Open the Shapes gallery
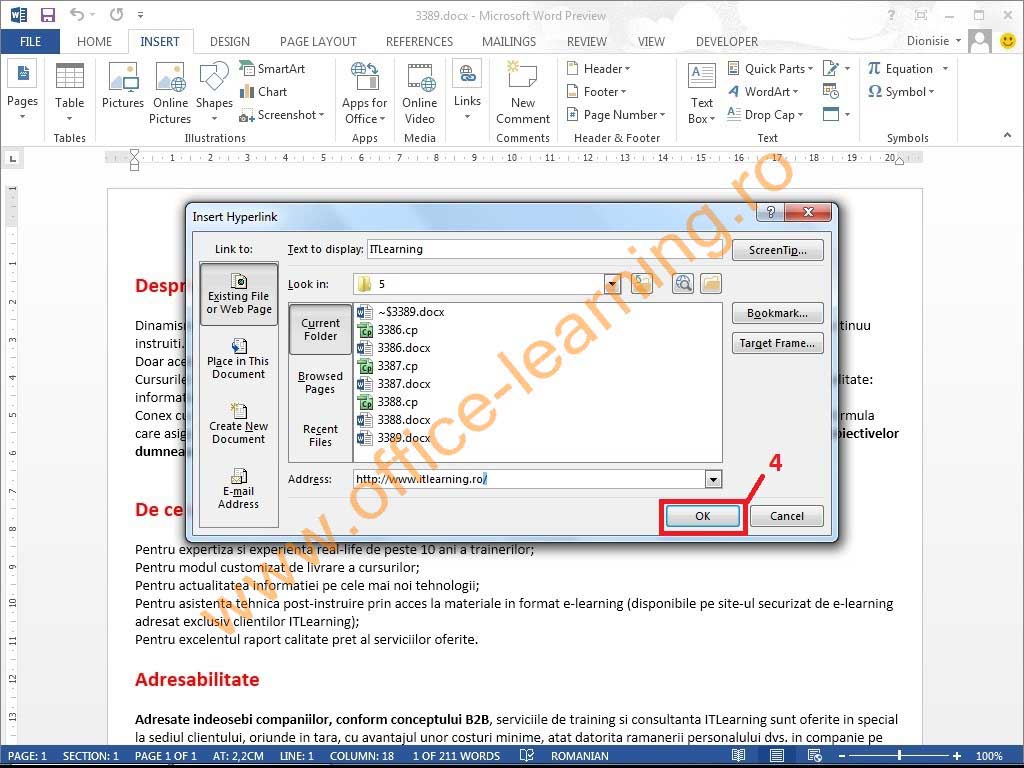 pos(214,93)
